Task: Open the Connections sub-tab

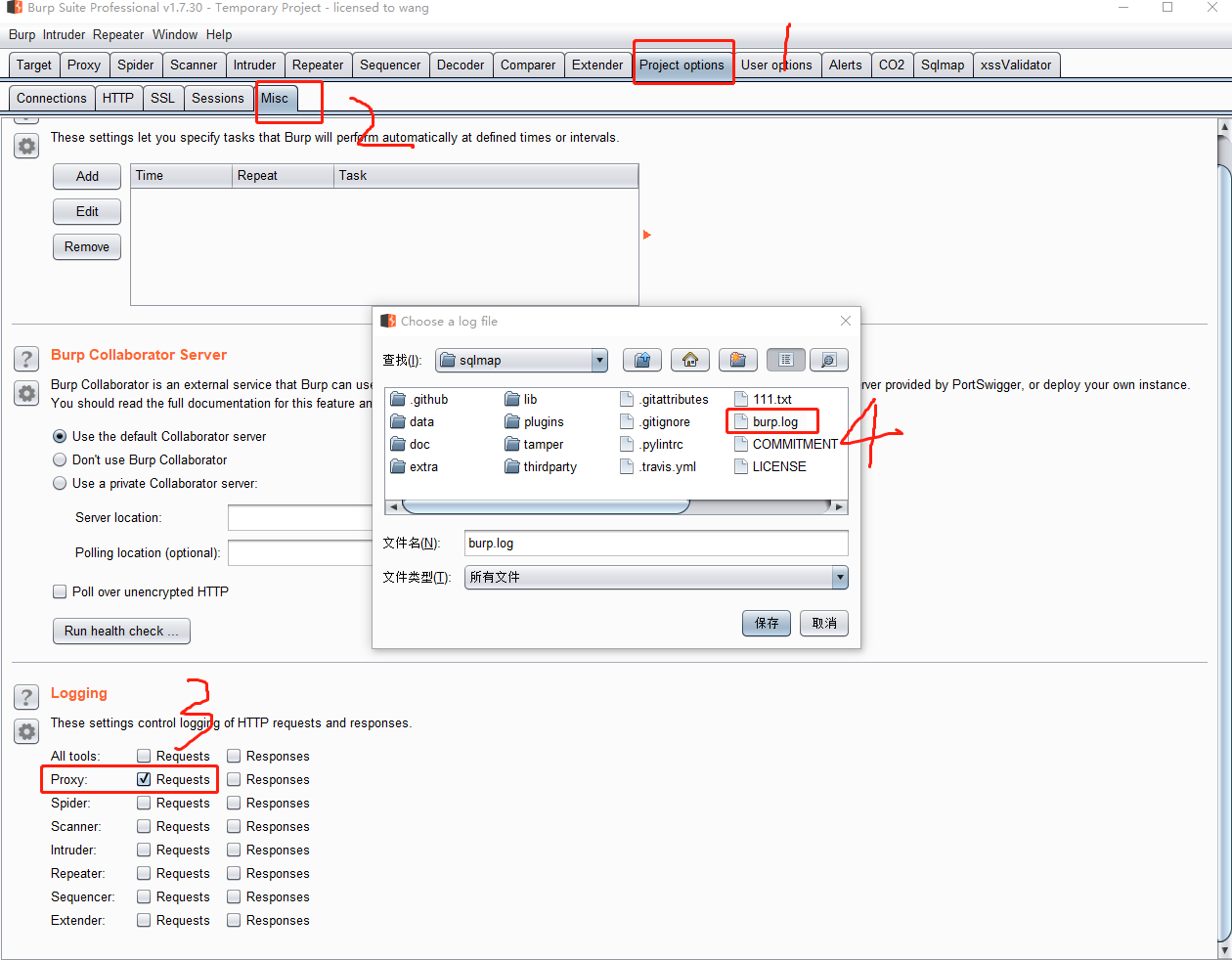Action: pyautogui.click(x=52, y=98)
